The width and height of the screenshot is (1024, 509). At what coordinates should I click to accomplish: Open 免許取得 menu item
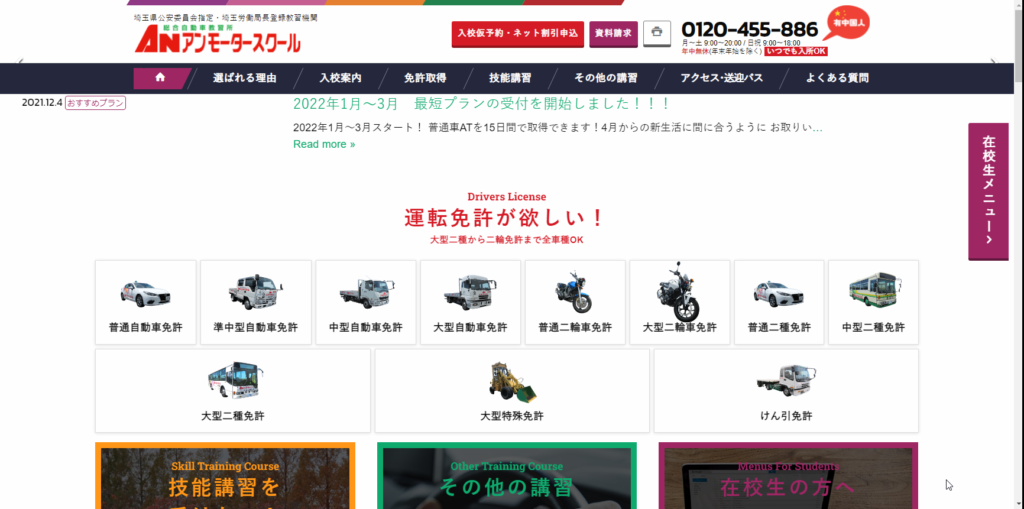pyautogui.click(x=425, y=78)
